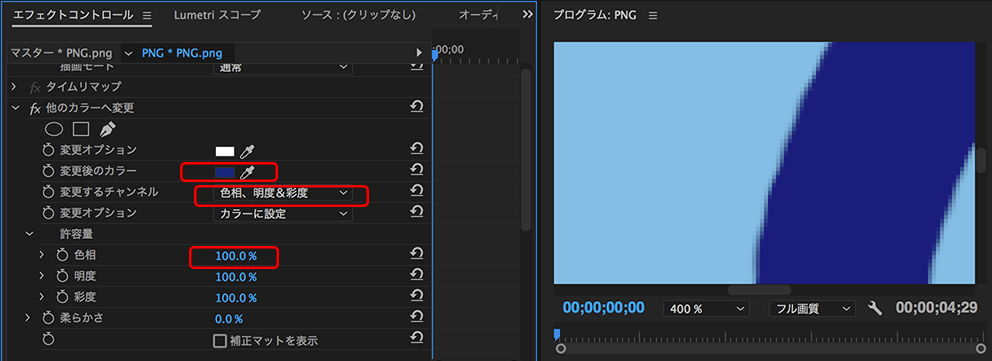This screenshot has height=361, width=992.
Task: Select the rectangle mask tool
Action: (x=80, y=129)
